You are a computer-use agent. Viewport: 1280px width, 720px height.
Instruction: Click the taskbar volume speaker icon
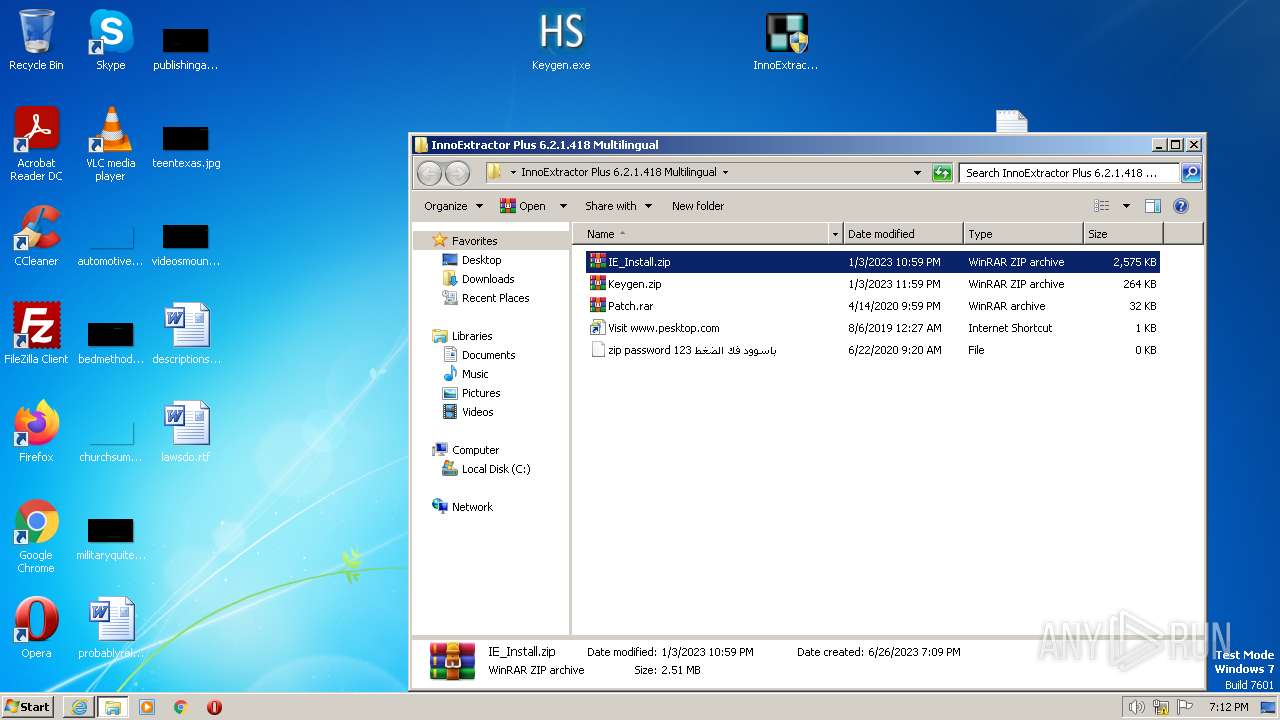coord(1136,707)
